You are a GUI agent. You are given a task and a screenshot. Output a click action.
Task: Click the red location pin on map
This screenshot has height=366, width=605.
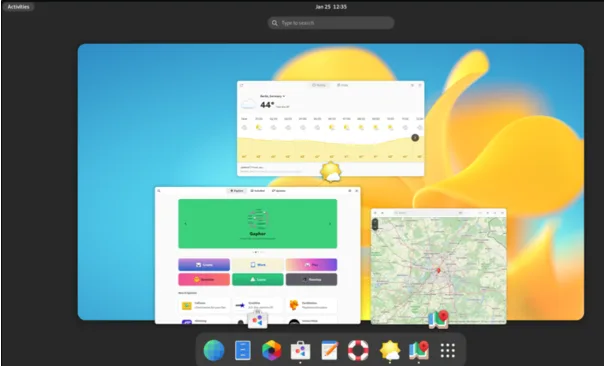(438, 270)
